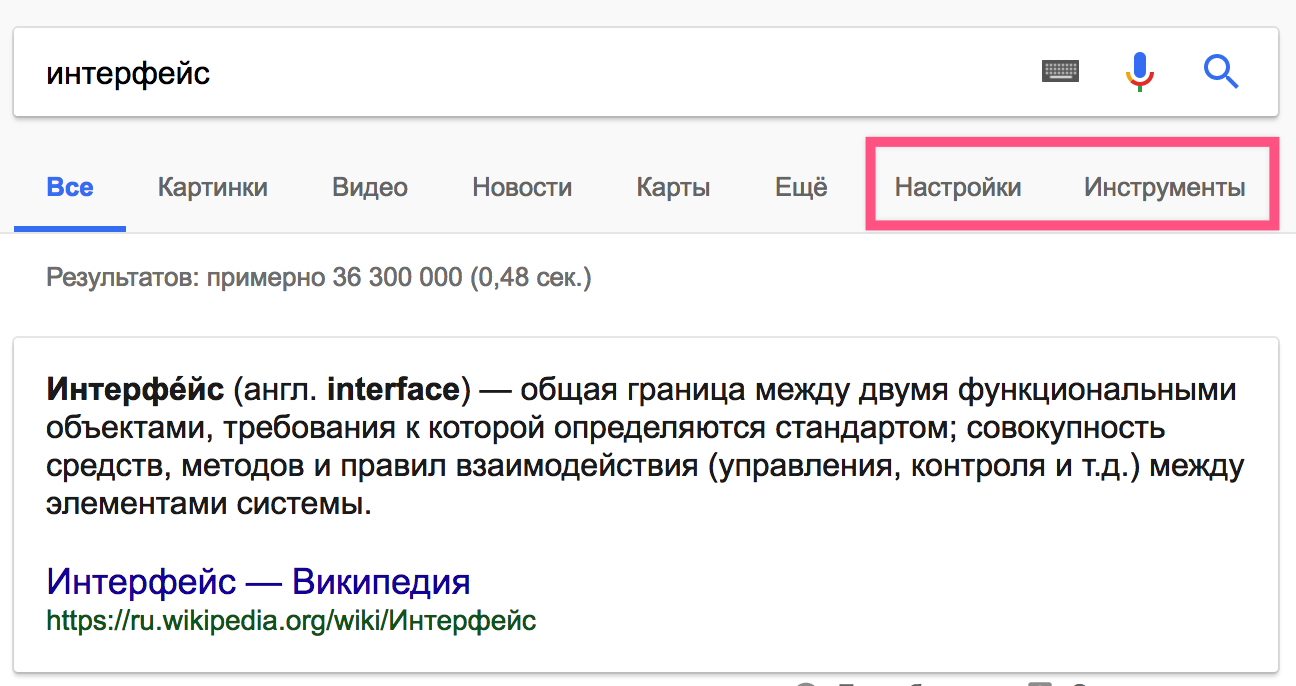Click the bold word interface in the snippet
The height and width of the screenshot is (686, 1296).
click(394, 389)
